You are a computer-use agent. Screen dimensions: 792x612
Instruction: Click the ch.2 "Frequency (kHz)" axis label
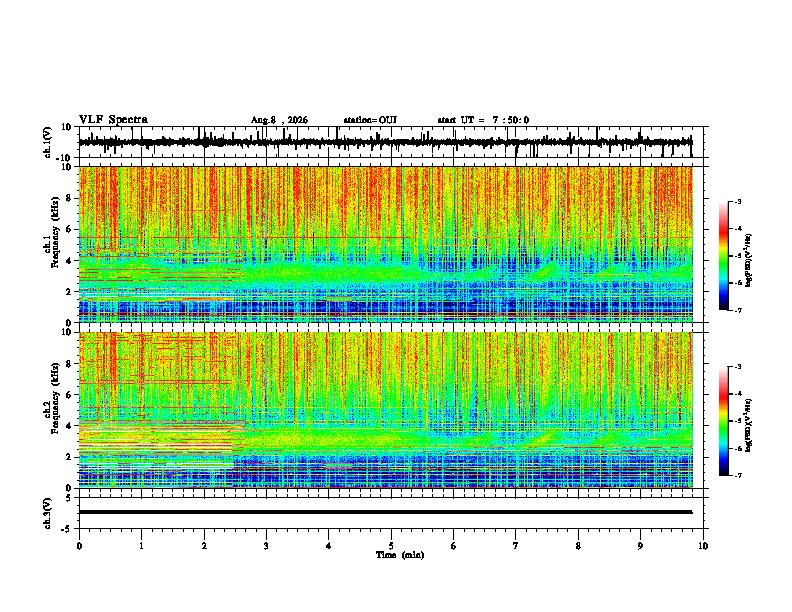(55, 398)
